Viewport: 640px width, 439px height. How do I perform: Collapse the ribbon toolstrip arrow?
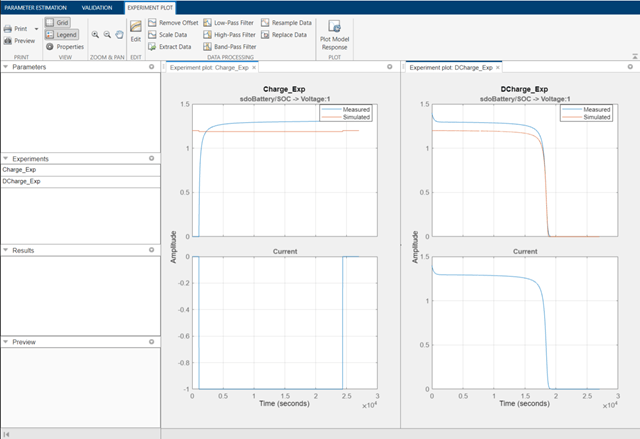(635, 56)
